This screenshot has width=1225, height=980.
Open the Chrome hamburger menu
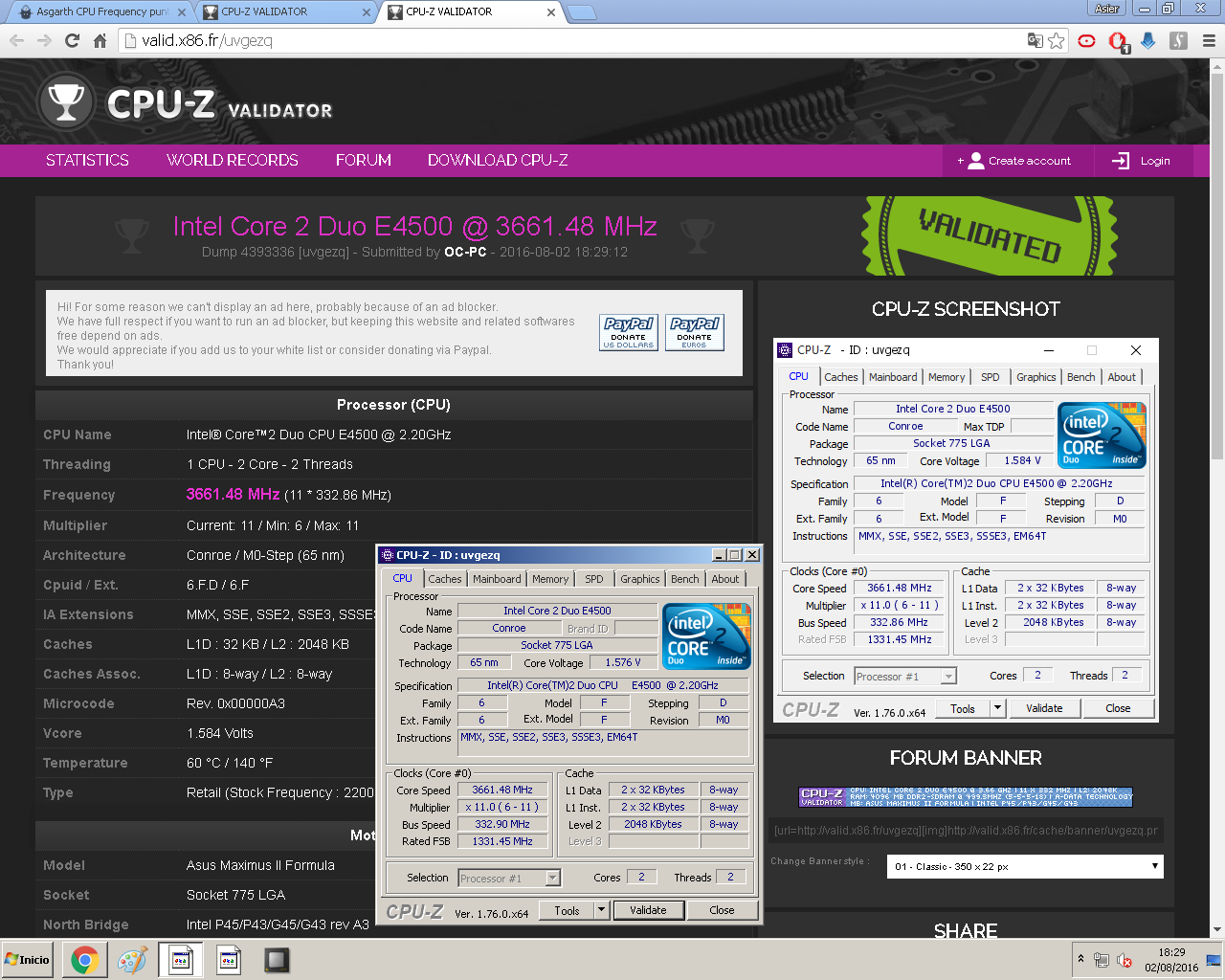click(x=1209, y=40)
